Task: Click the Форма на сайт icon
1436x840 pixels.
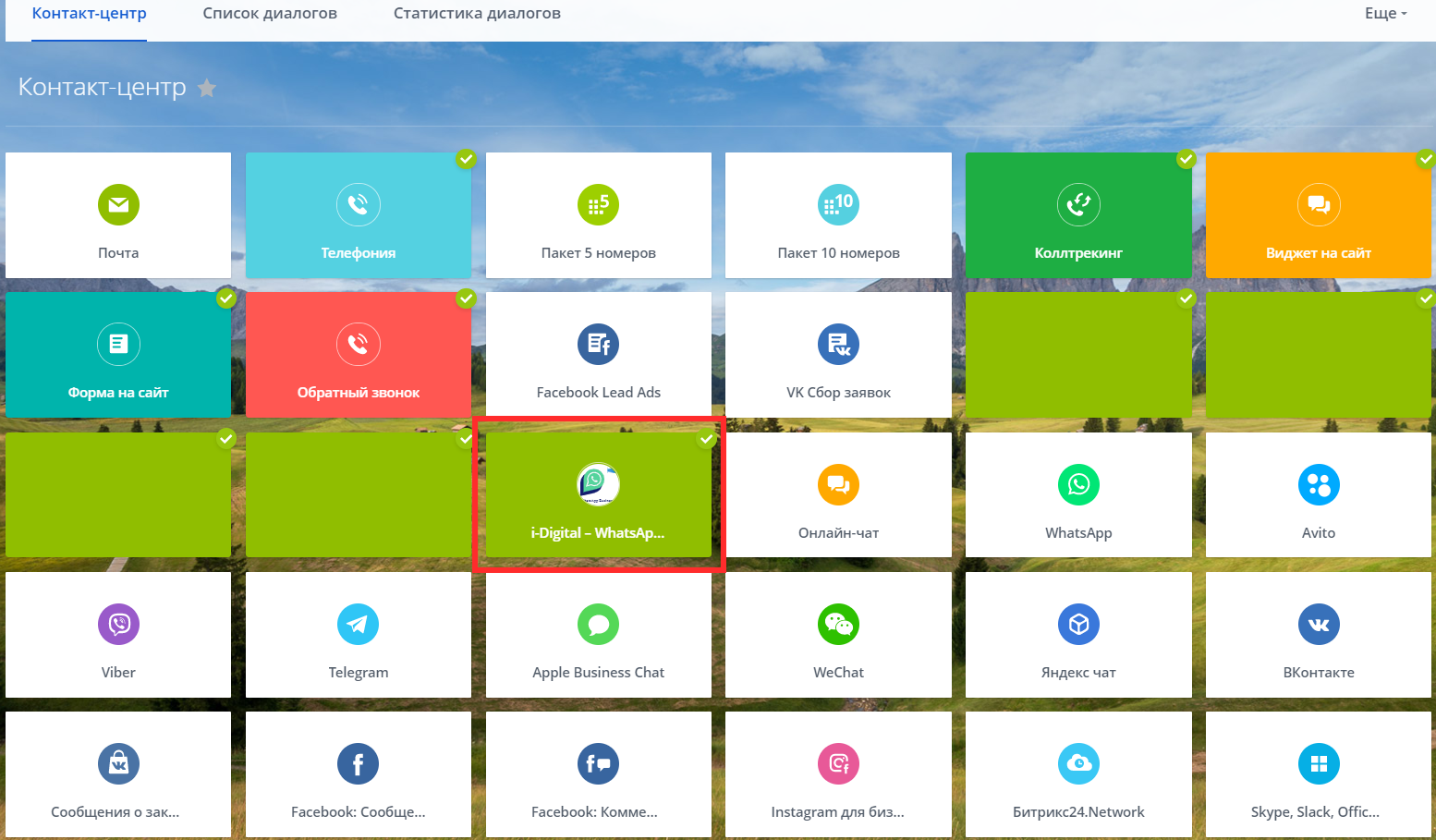Action: click(x=118, y=344)
